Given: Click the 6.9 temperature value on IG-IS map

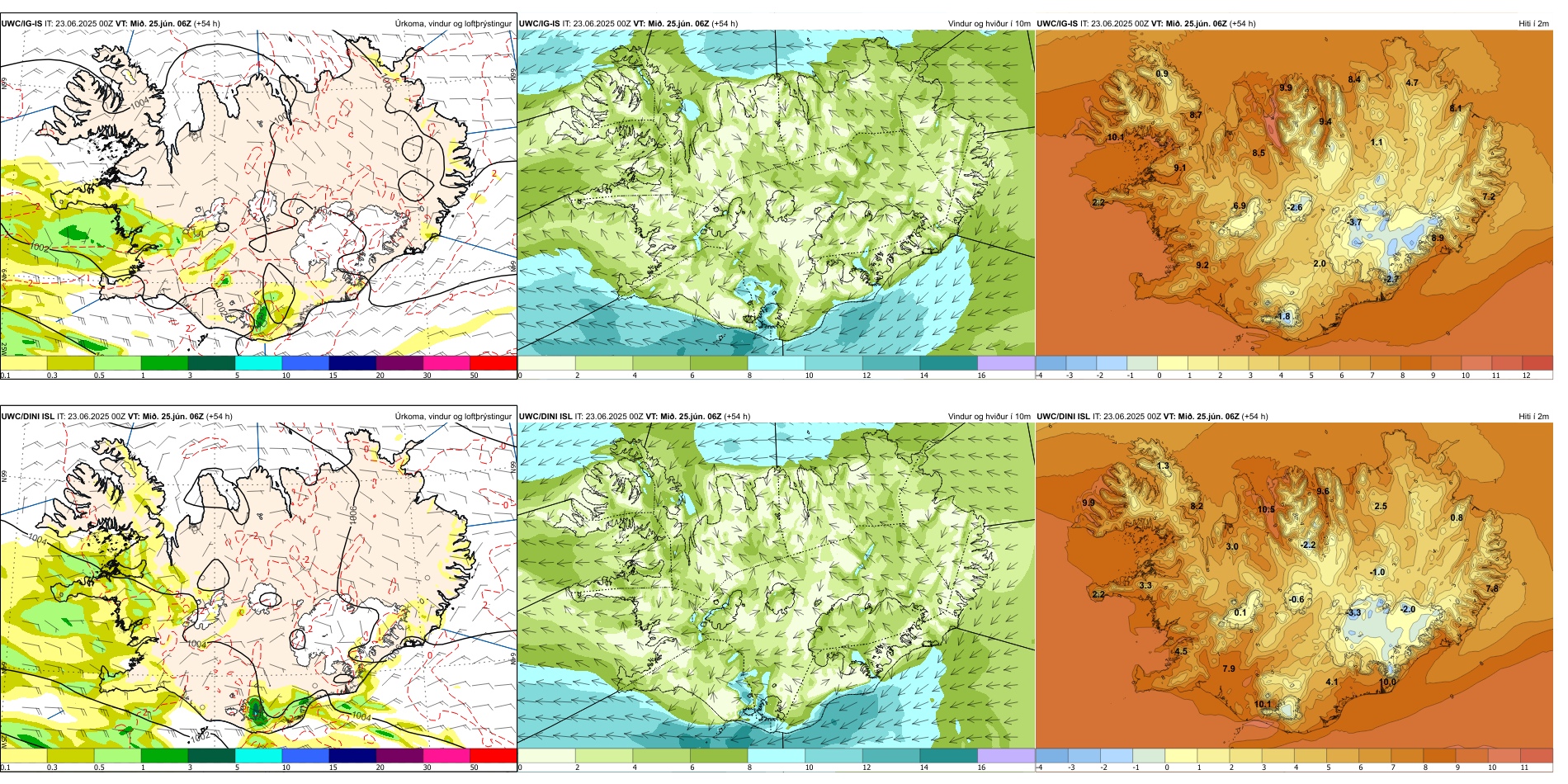Looking at the screenshot, I should 1240,206.
